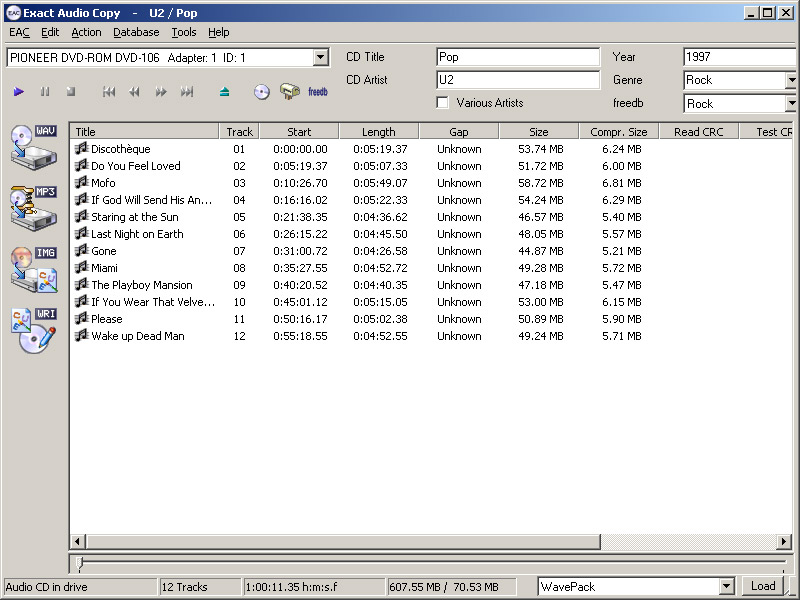Toggle the Various Artists checkbox
Image resolution: width=800 pixels, height=600 pixels.
443,103
